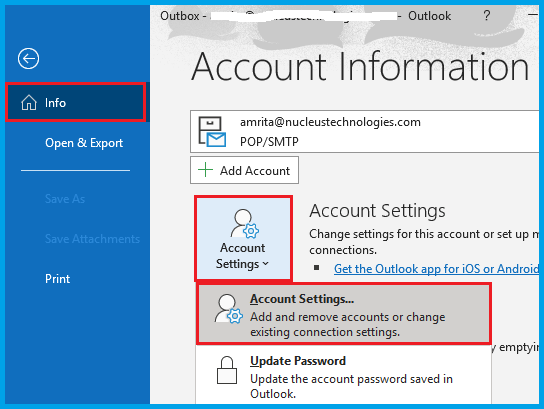Click the green plus icon on Add Account

(205, 170)
